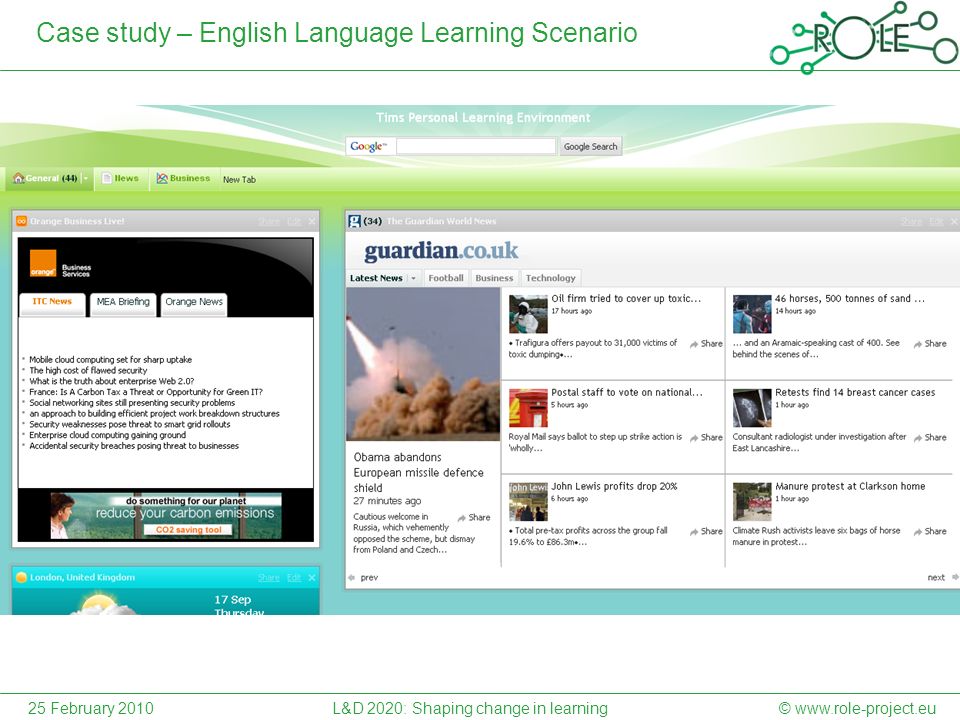Screen dimensions: 960x720
Task: Expand the Latest News dropdown arrow
Action: pyautogui.click(x=413, y=278)
